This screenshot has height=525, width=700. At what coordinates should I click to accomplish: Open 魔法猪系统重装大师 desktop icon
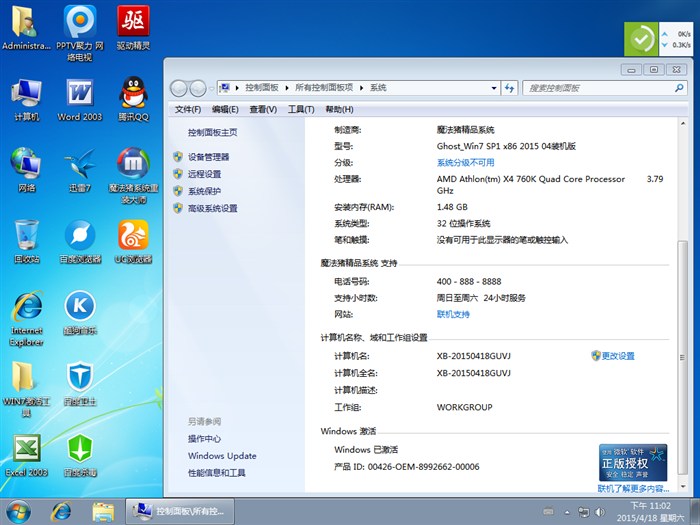coord(133,175)
